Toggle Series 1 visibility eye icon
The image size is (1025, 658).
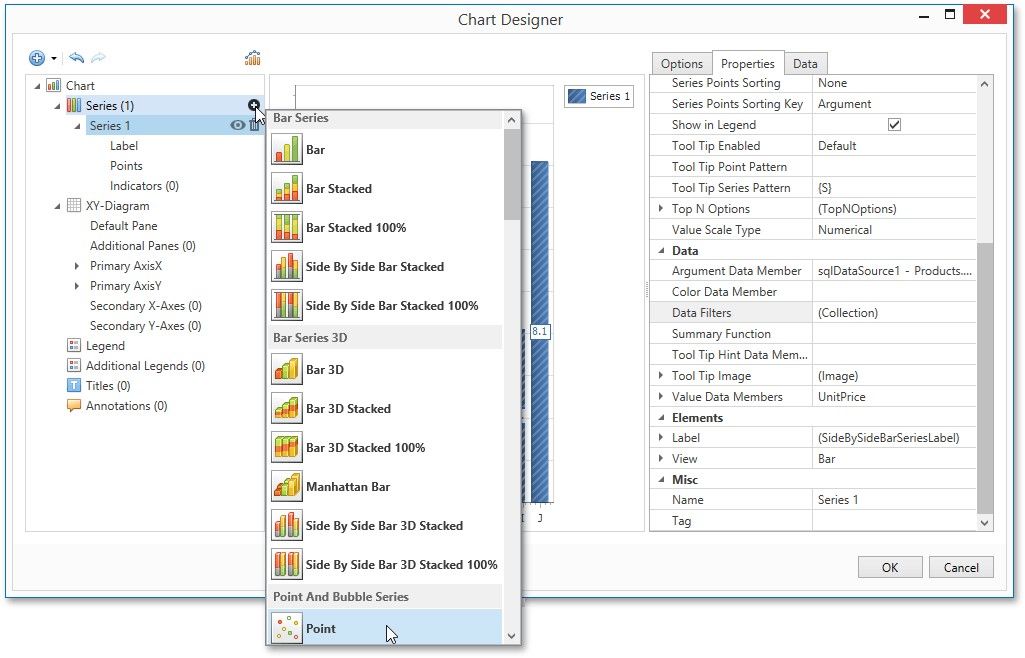point(238,126)
